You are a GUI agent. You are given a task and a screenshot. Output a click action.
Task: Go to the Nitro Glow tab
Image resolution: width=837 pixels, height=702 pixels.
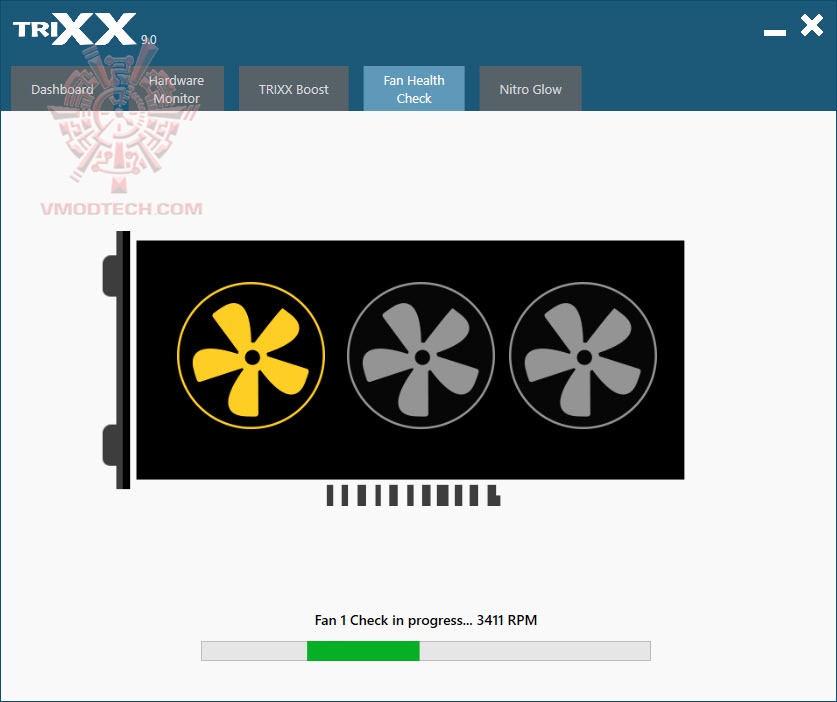(x=530, y=89)
